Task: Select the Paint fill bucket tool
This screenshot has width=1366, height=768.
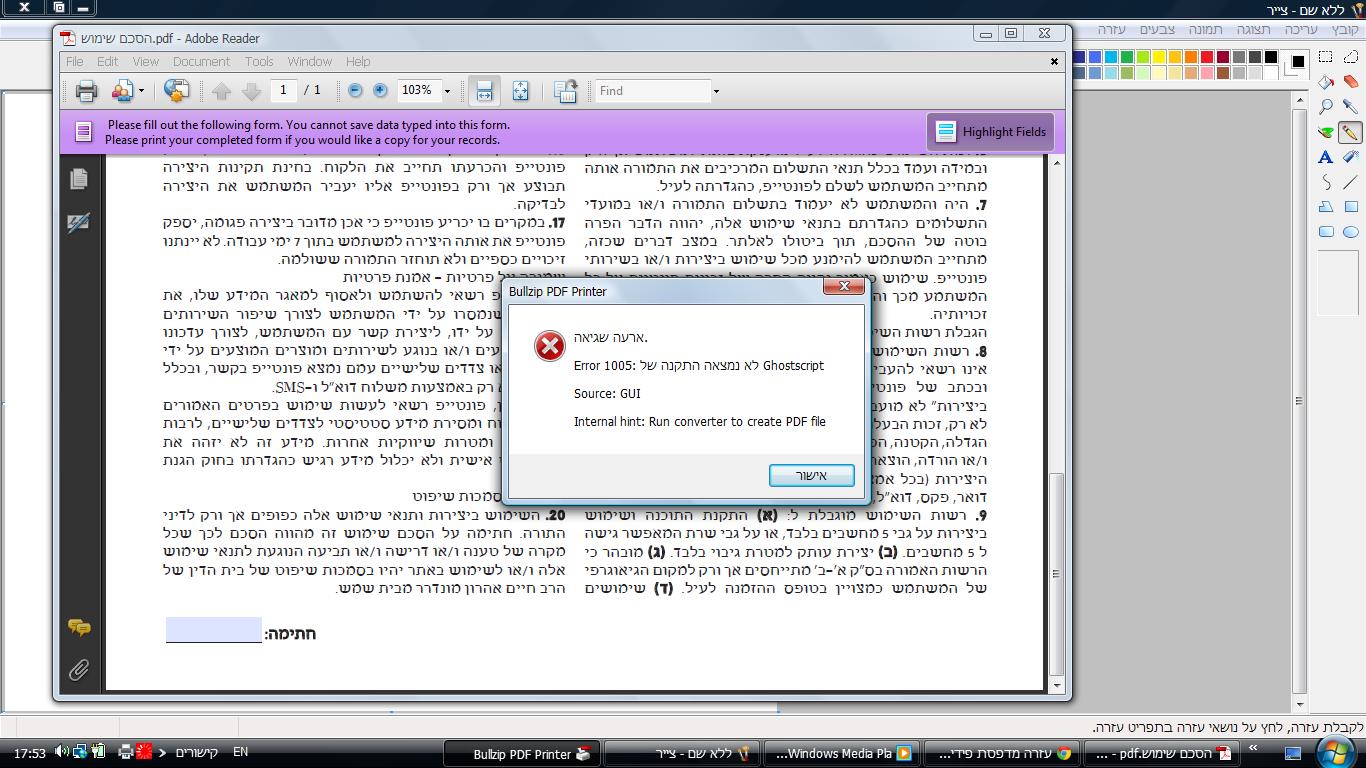Action: coord(1326,82)
